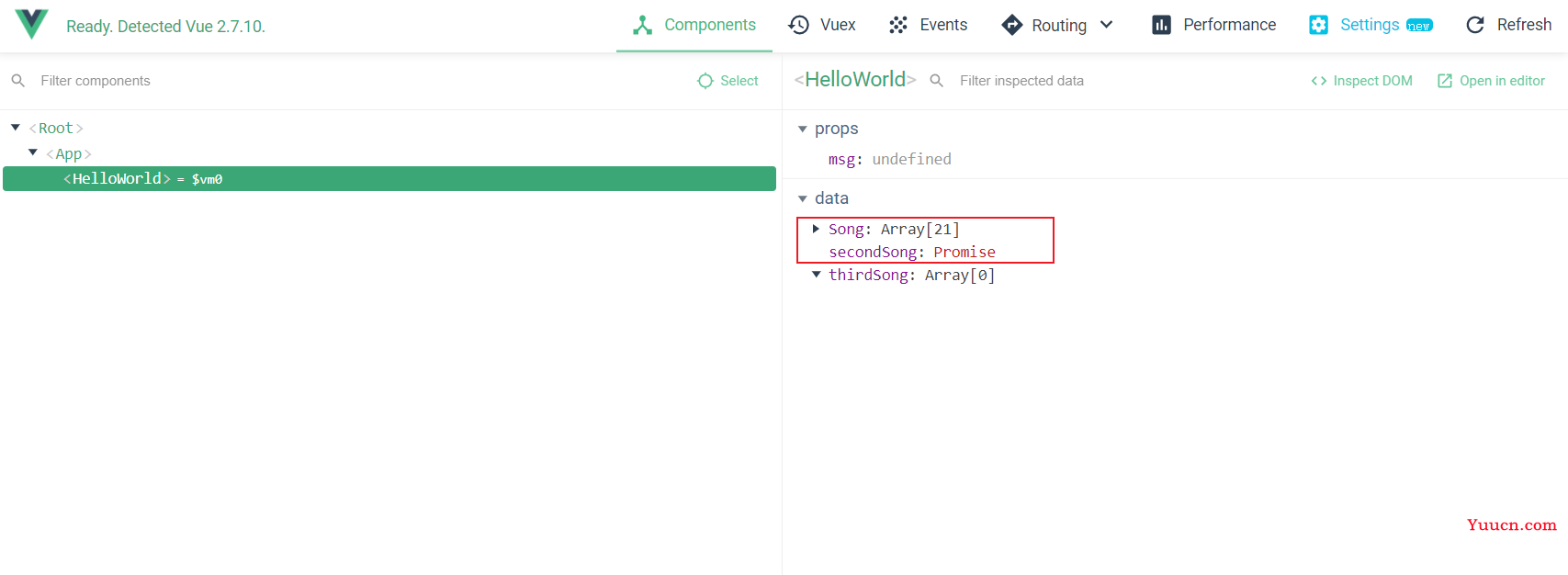The width and height of the screenshot is (1568, 575).
Task: Click the 'Ready. Detected Vue 2.7.10.' status text
Action: point(165,27)
